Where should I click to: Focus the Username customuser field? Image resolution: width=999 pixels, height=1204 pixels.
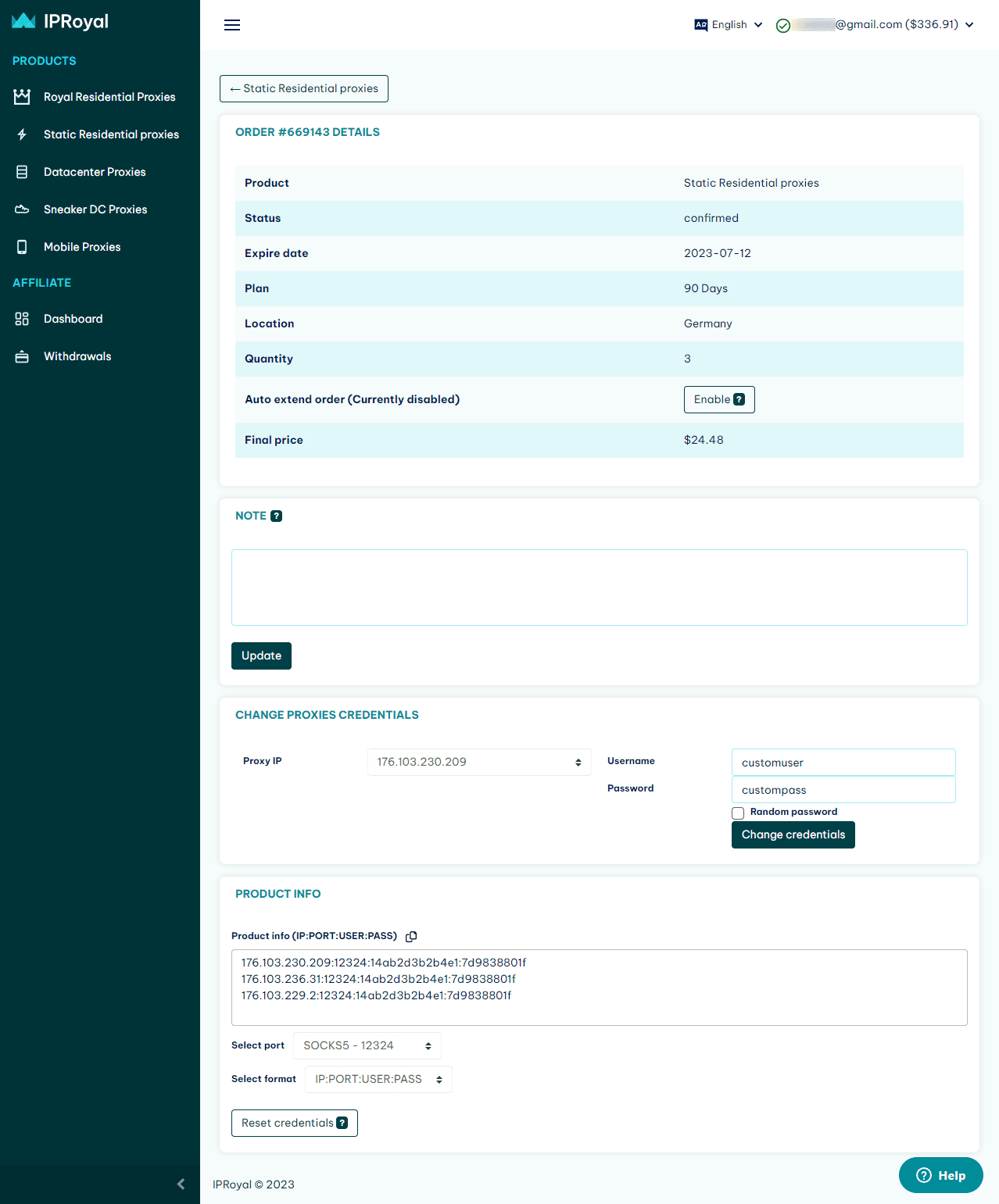(843, 762)
